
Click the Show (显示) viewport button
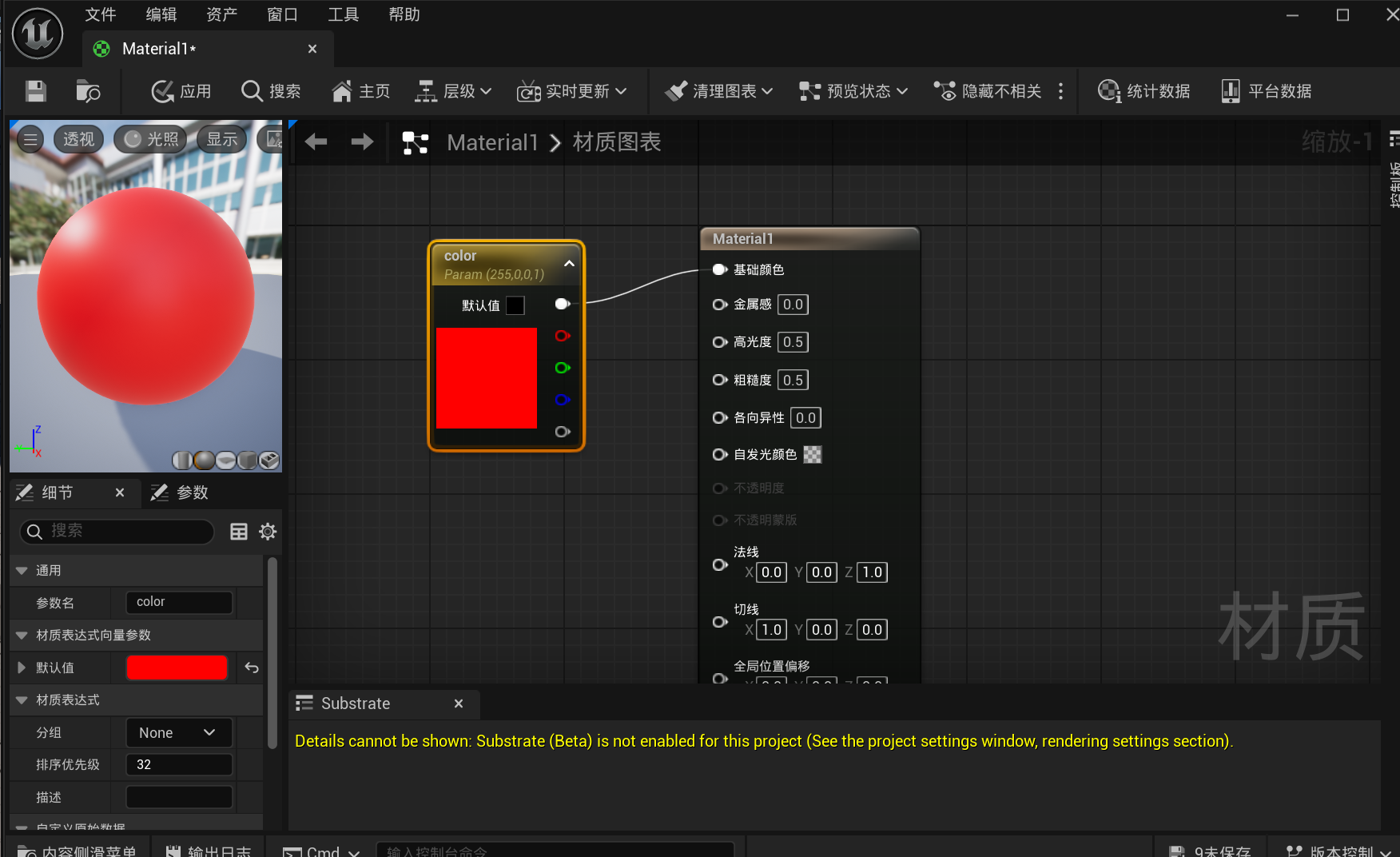221,139
